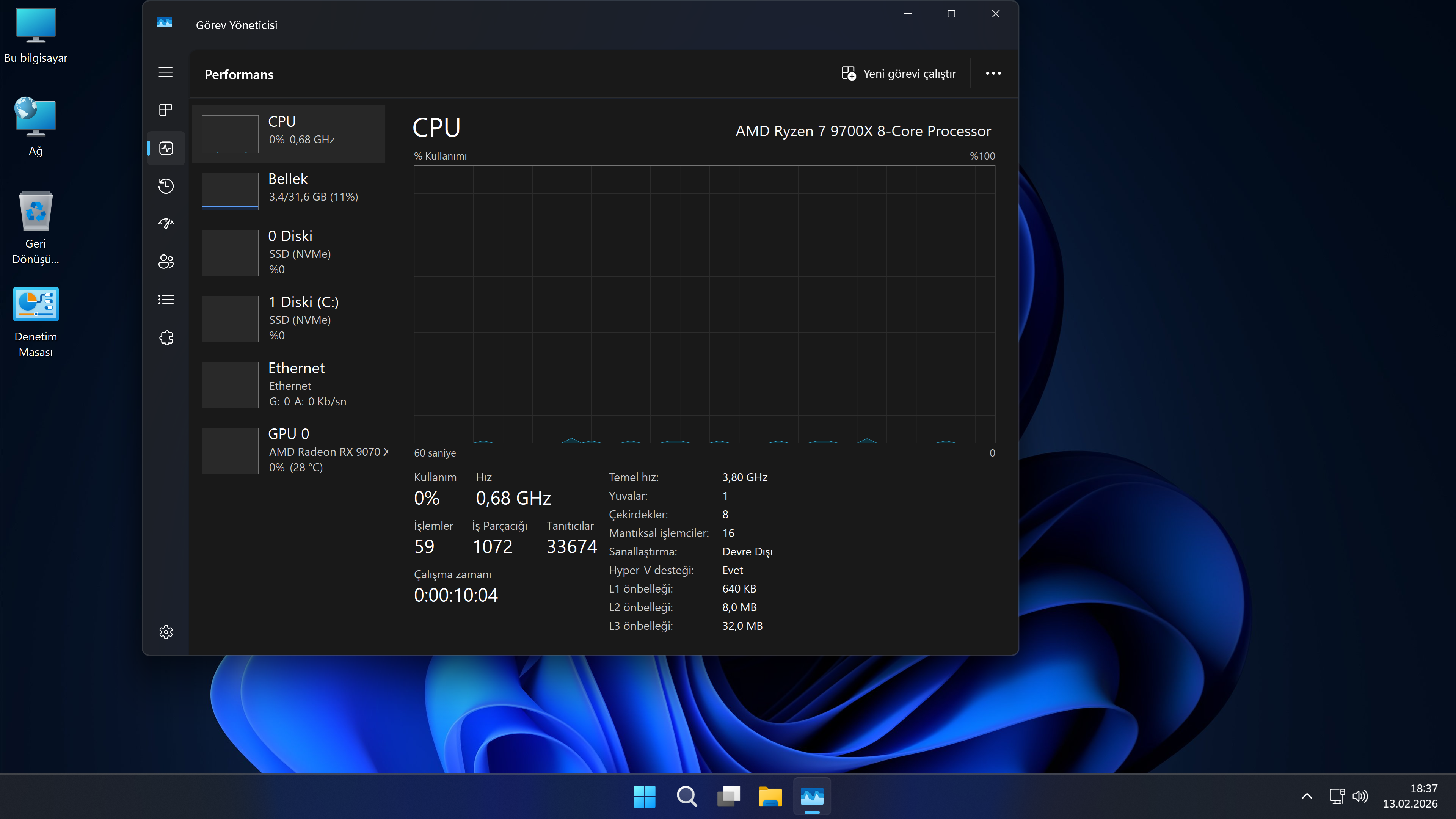Screen dimensions: 1456x819
Task: Click the 3,80 GHz Temel hız value
Action: click(x=744, y=477)
